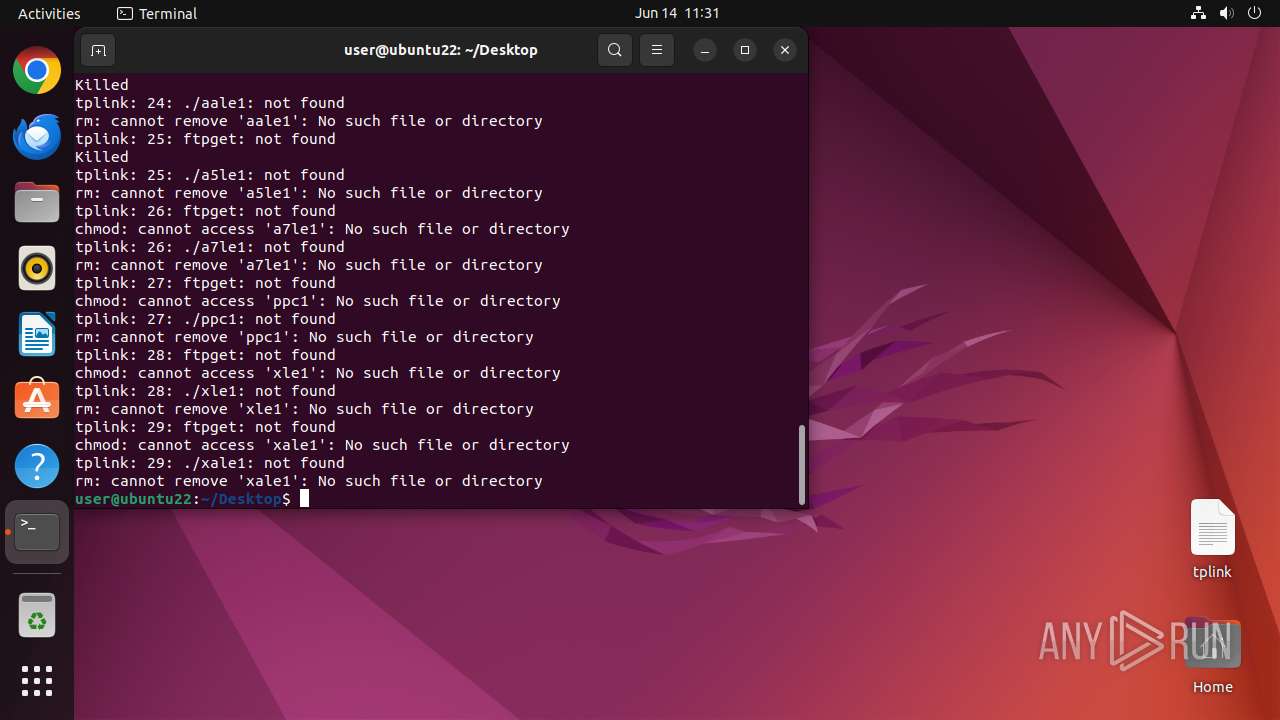Image resolution: width=1280 pixels, height=720 pixels.
Task: Click line "rm: cannot remove 'a5le1'"
Action: (x=309, y=193)
